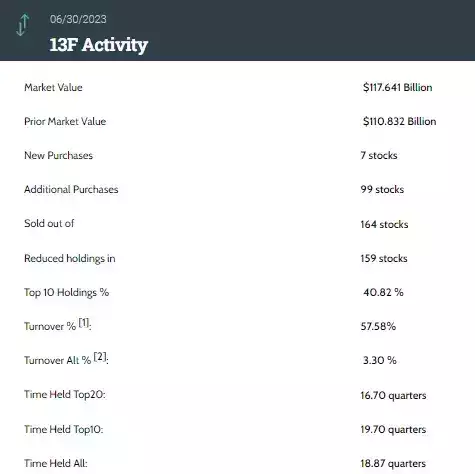Click the $110.832 Billion value
475x474 pixels.
coord(399,121)
